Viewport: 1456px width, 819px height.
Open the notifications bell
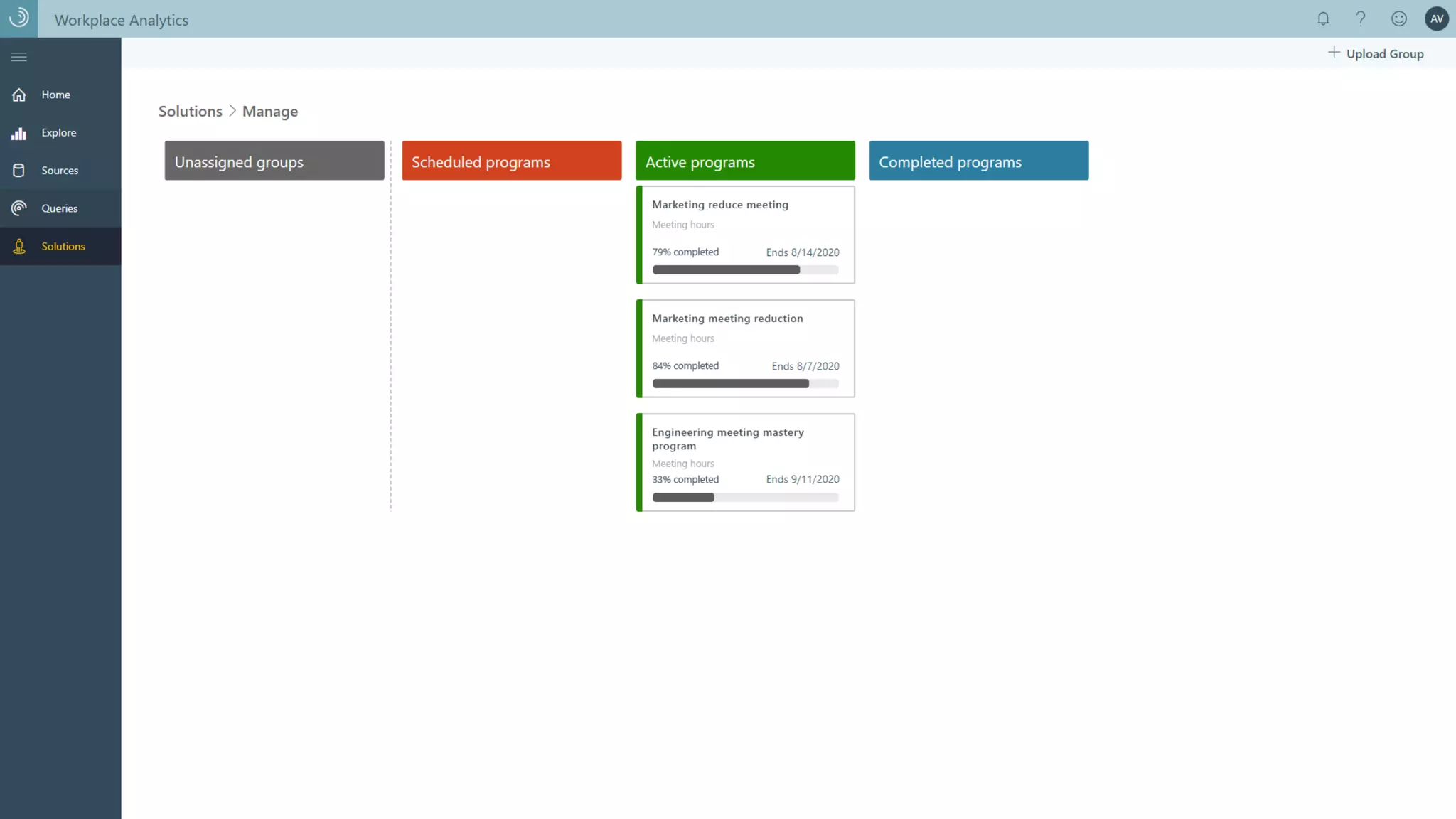click(x=1323, y=19)
